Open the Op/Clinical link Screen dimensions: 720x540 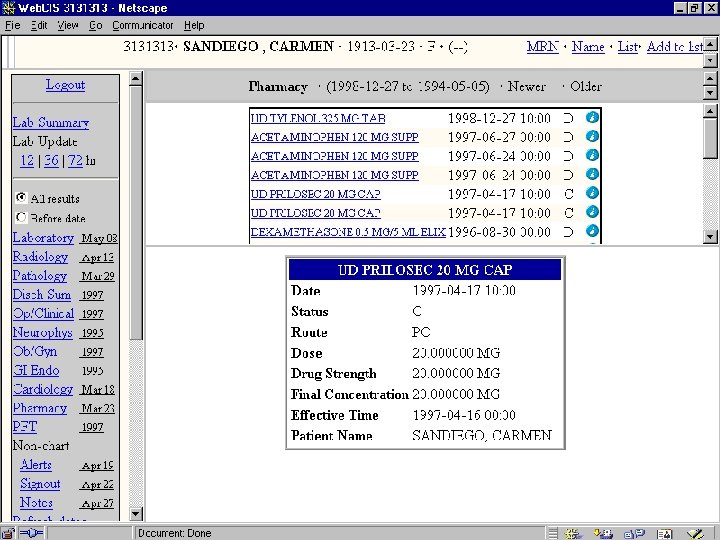pyautogui.click(x=44, y=313)
